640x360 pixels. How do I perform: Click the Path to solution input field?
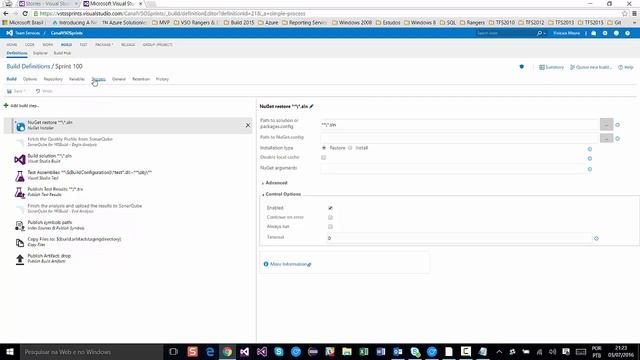point(460,125)
